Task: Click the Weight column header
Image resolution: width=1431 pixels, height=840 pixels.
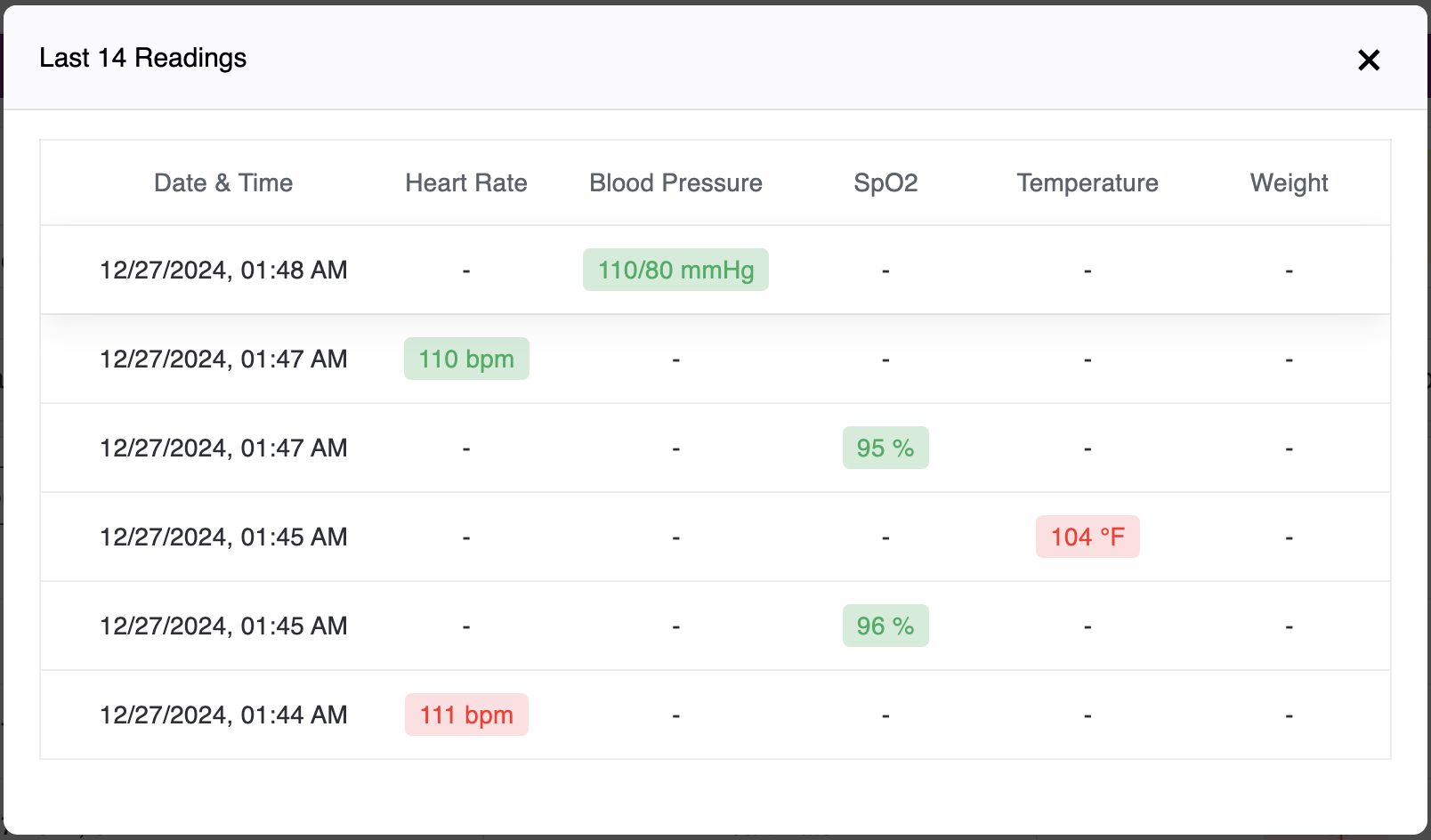Action: (x=1289, y=182)
